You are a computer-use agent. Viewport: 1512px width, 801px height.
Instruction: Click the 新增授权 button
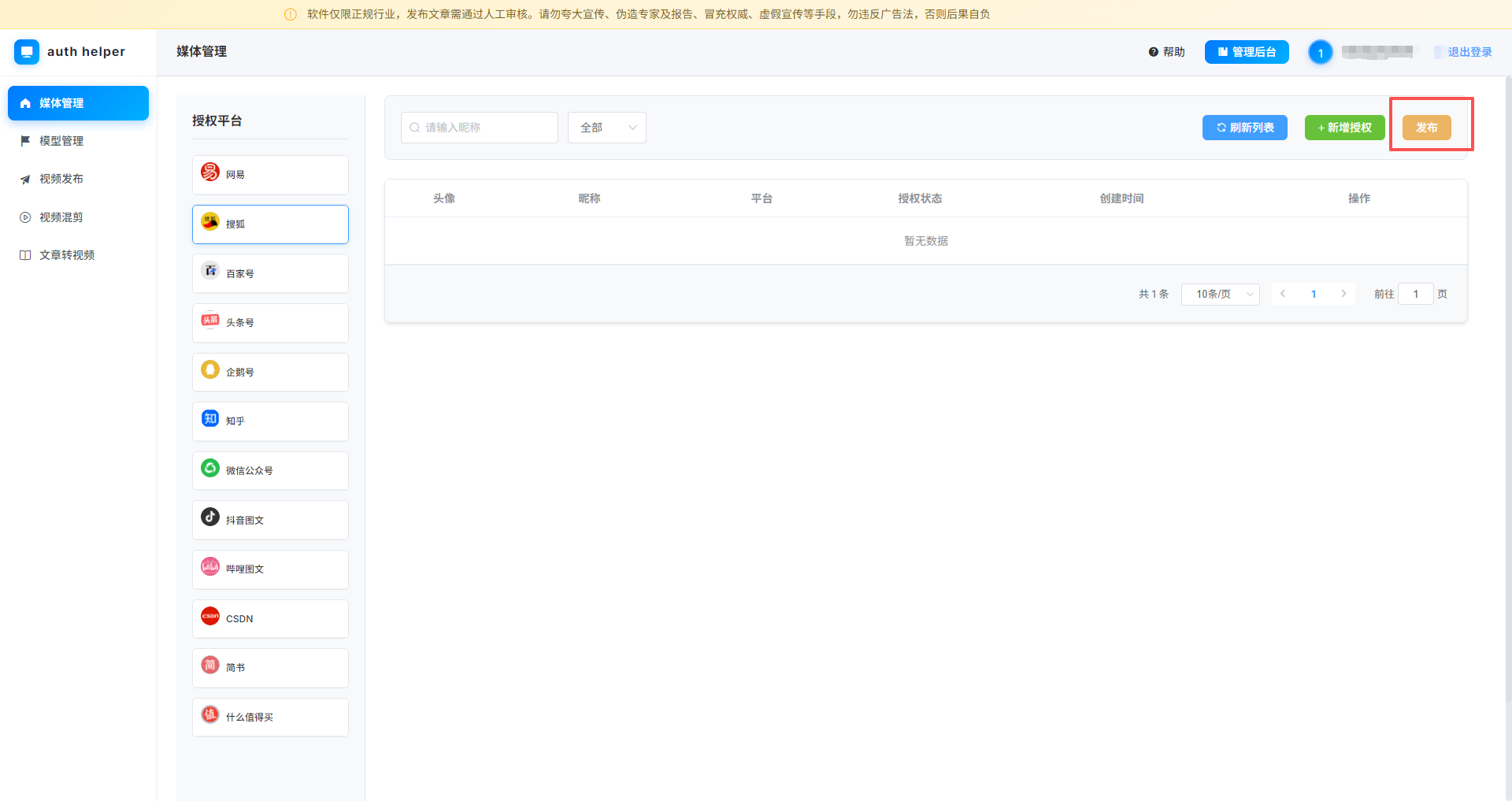tap(1345, 128)
